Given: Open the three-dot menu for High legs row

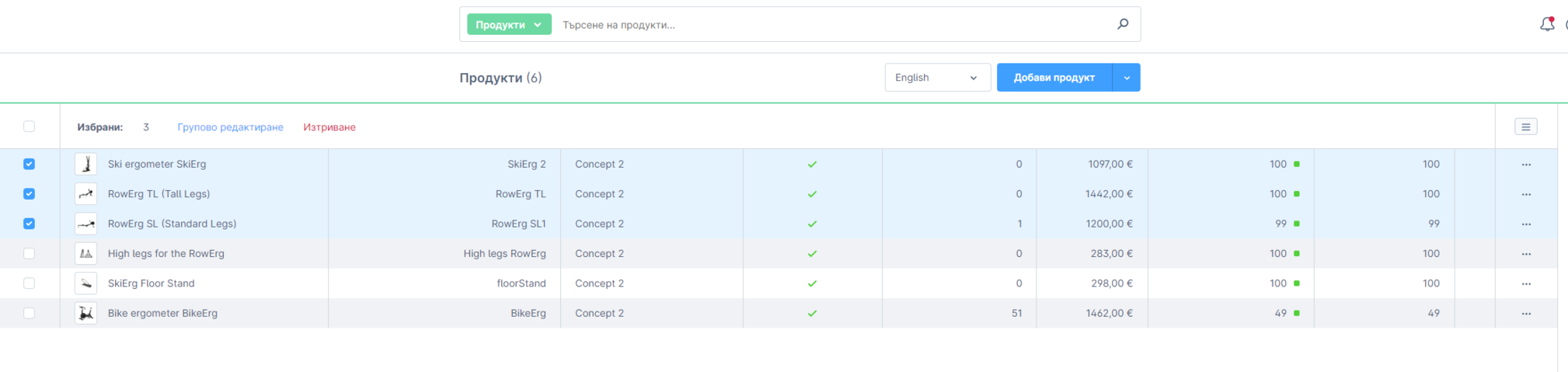Looking at the screenshot, I should click(1525, 254).
